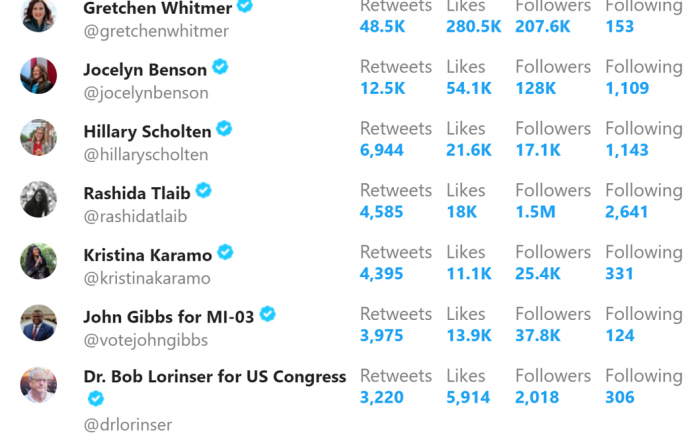The height and width of the screenshot is (441, 700).
Task: Open Dr. Bob Lorinser's avatar
Action: pyautogui.click(x=38, y=385)
